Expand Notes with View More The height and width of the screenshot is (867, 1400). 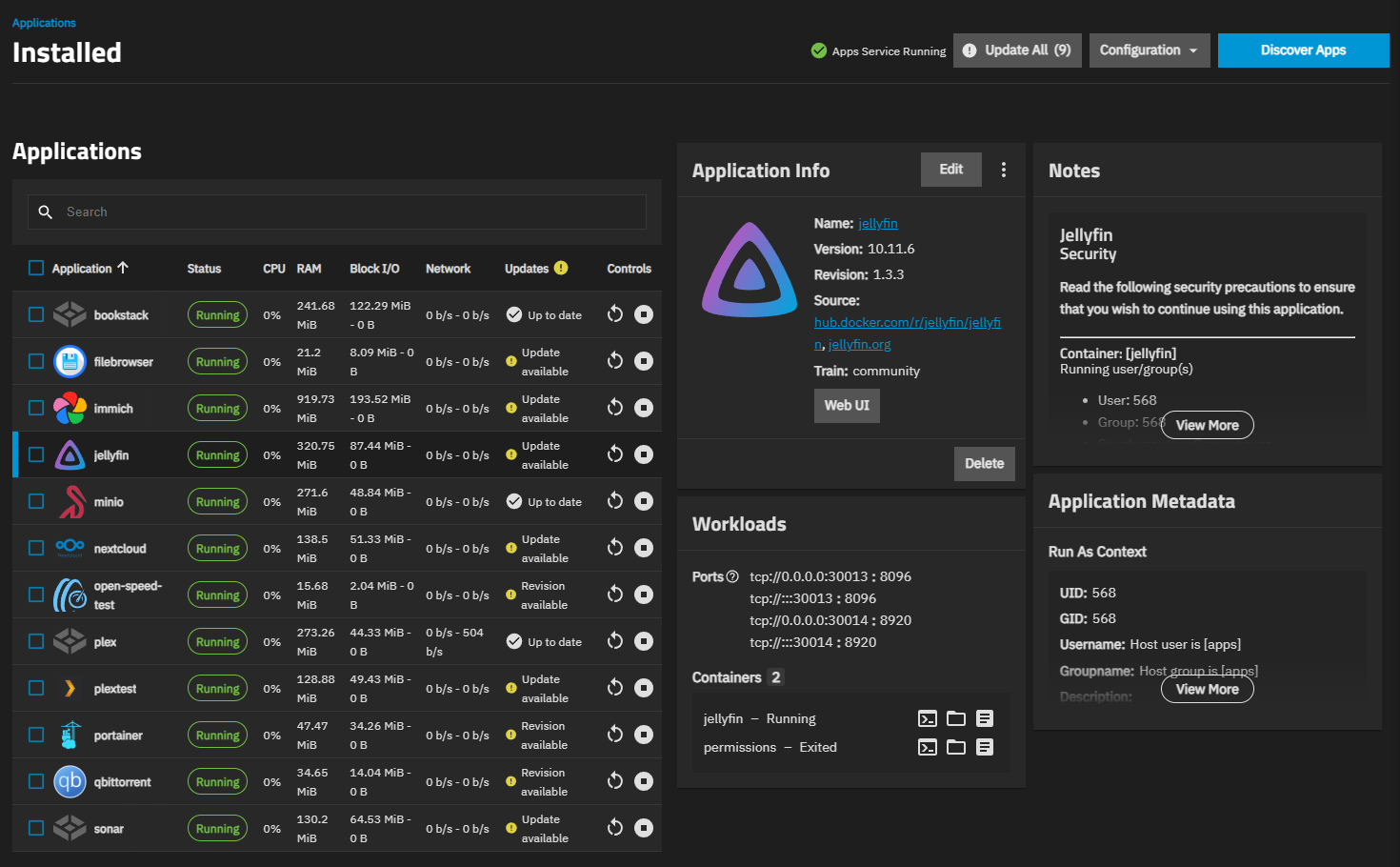[x=1207, y=425]
